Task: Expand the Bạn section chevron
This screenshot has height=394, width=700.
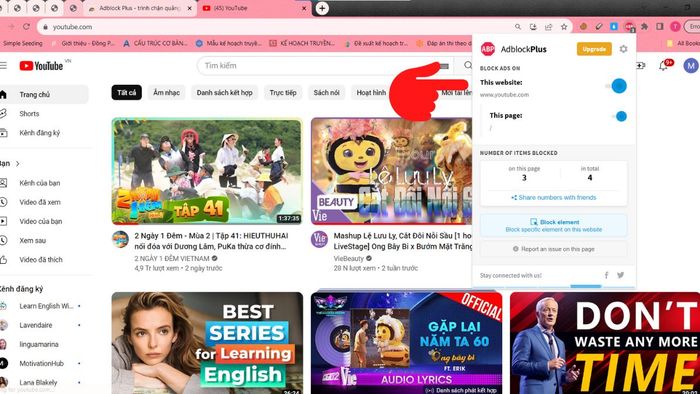Action: tap(17, 164)
